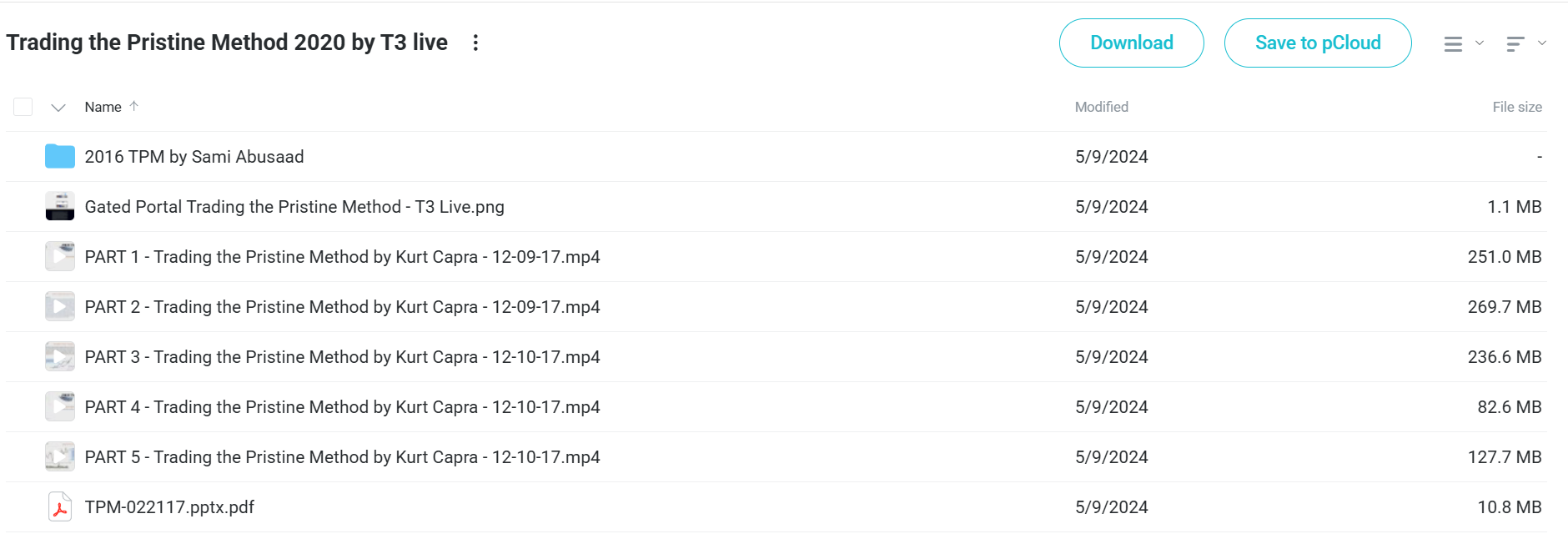Click the sort order icon

click(1515, 44)
